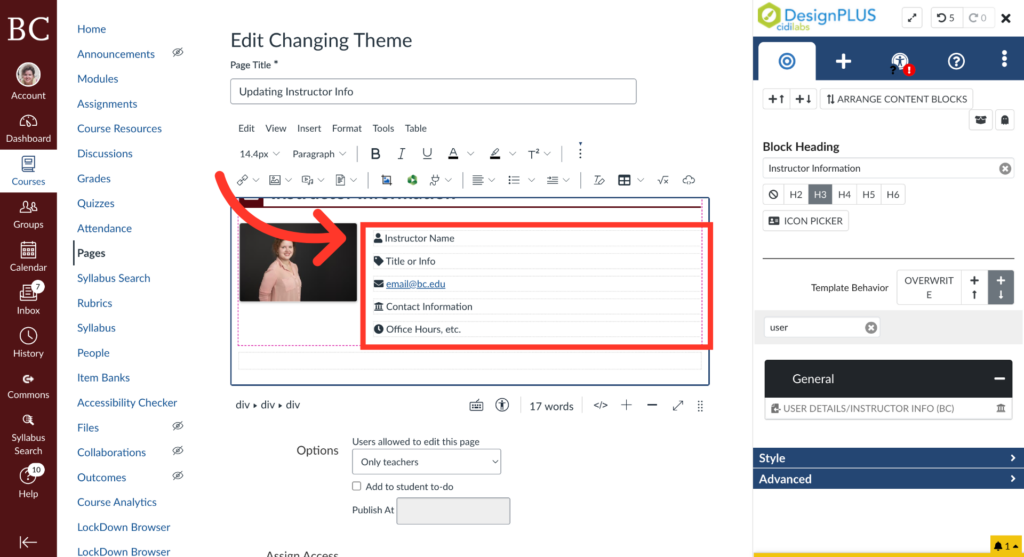Open the superscript options dropdown
The image size is (1024, 557).
tap(547, 154)
